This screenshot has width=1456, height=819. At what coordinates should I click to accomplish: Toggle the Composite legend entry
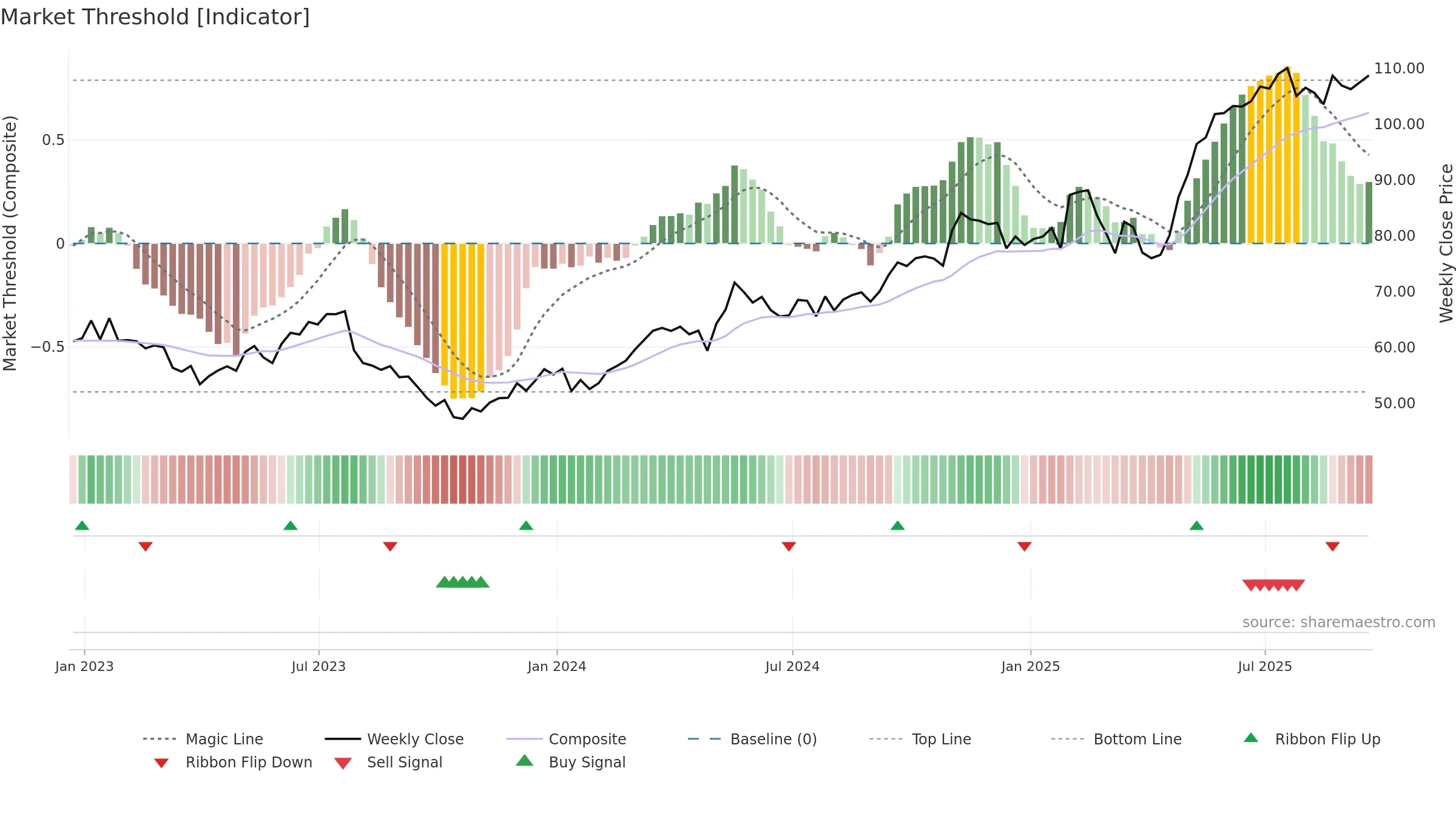pos(566,739)
